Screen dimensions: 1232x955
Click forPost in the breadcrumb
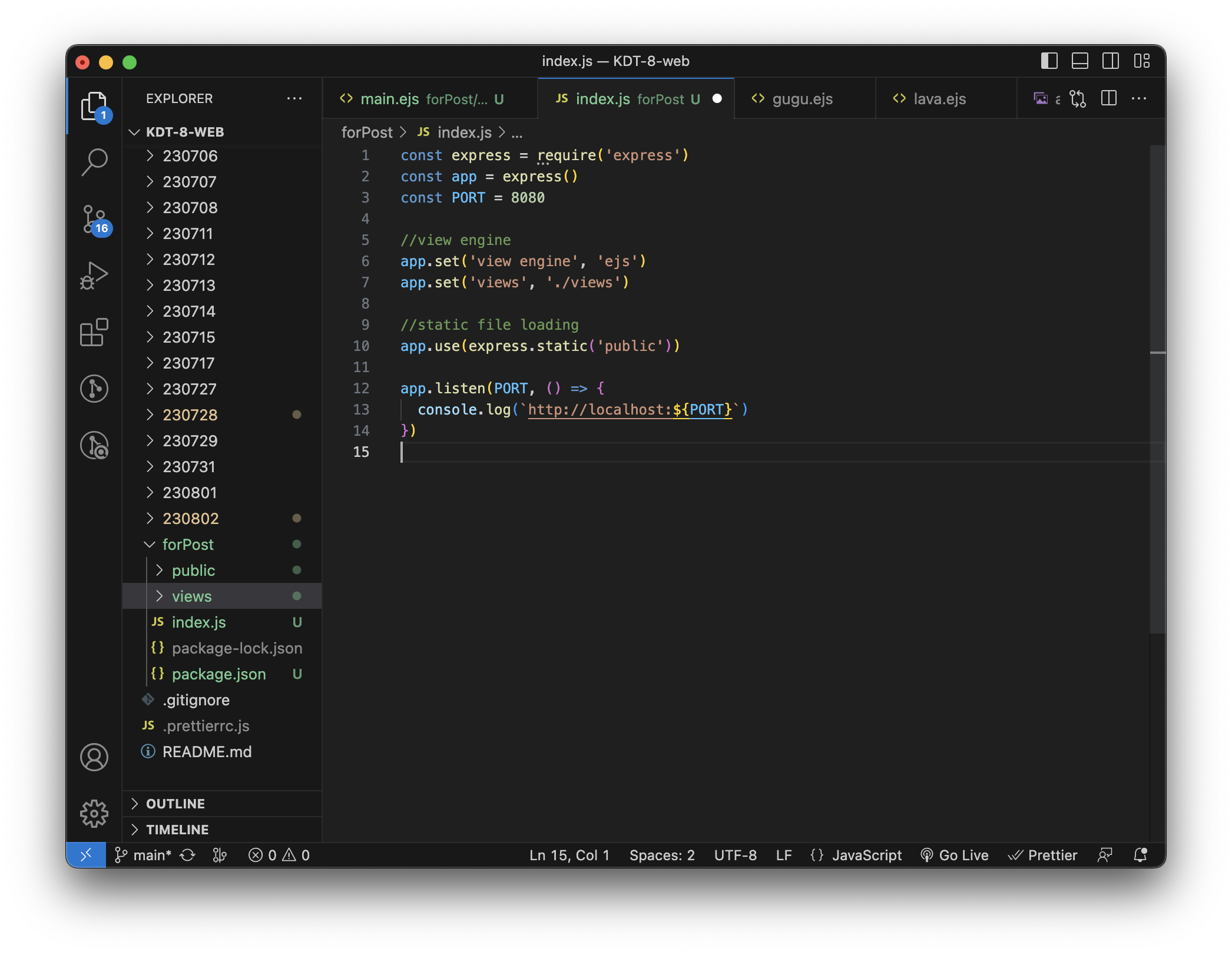(x=366, y=132)
